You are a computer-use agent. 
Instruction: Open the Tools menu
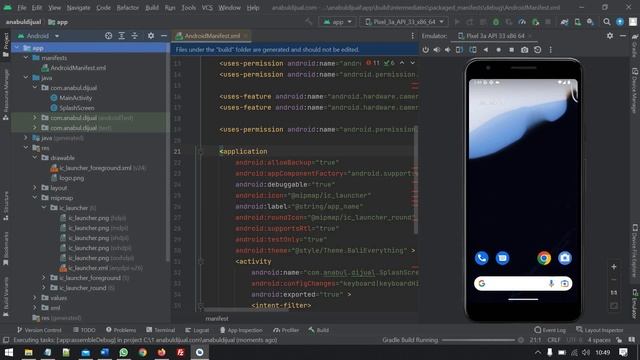coord(188,8)
